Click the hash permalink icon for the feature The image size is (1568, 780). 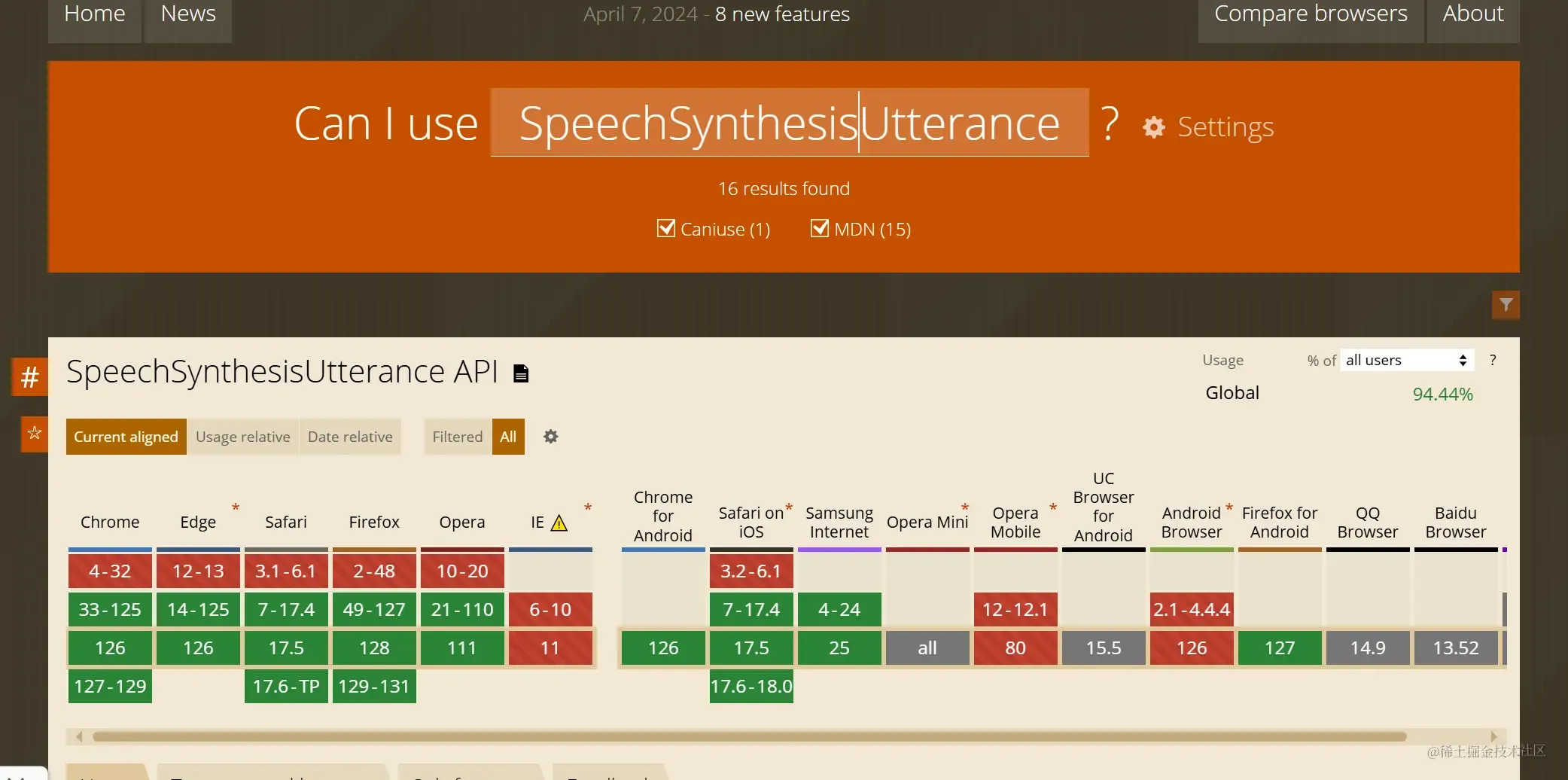pyautogui.click(x=30, y=376)
